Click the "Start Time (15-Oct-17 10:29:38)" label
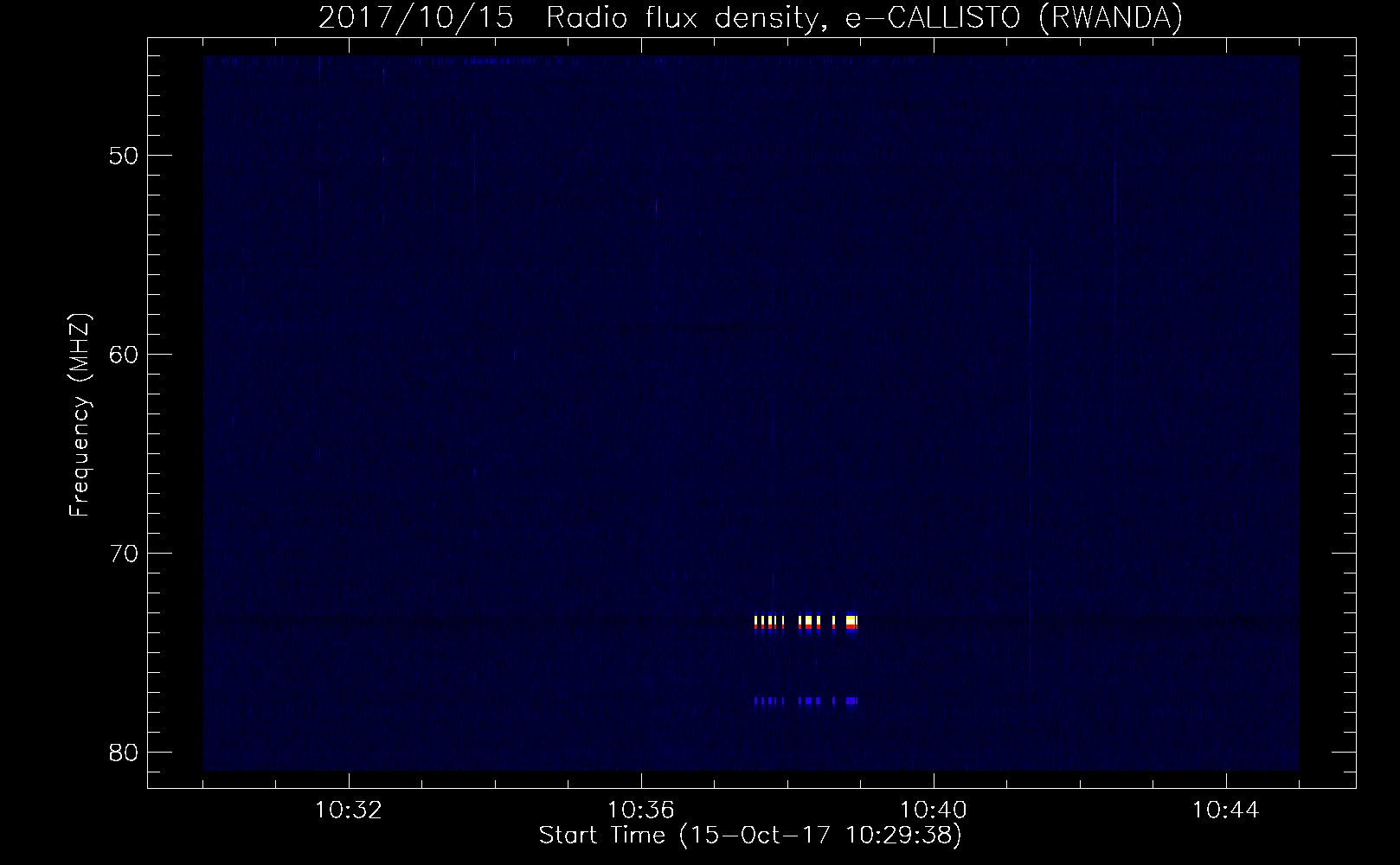The image size is (1400, 865). [x=750, y=836]
